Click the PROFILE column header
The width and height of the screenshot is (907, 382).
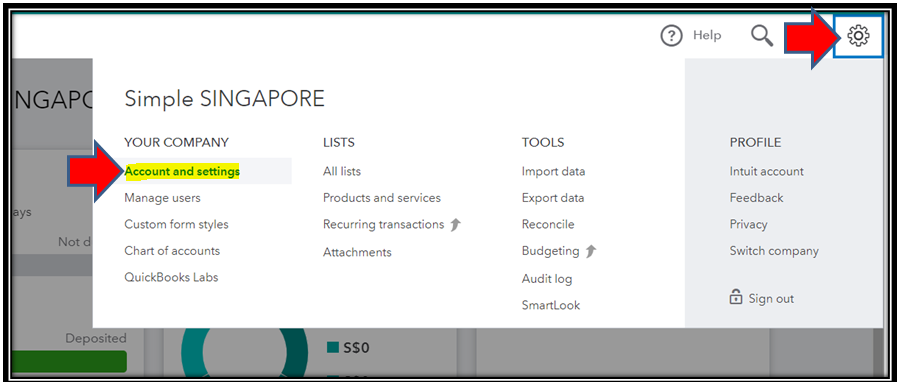coord(755,142)
